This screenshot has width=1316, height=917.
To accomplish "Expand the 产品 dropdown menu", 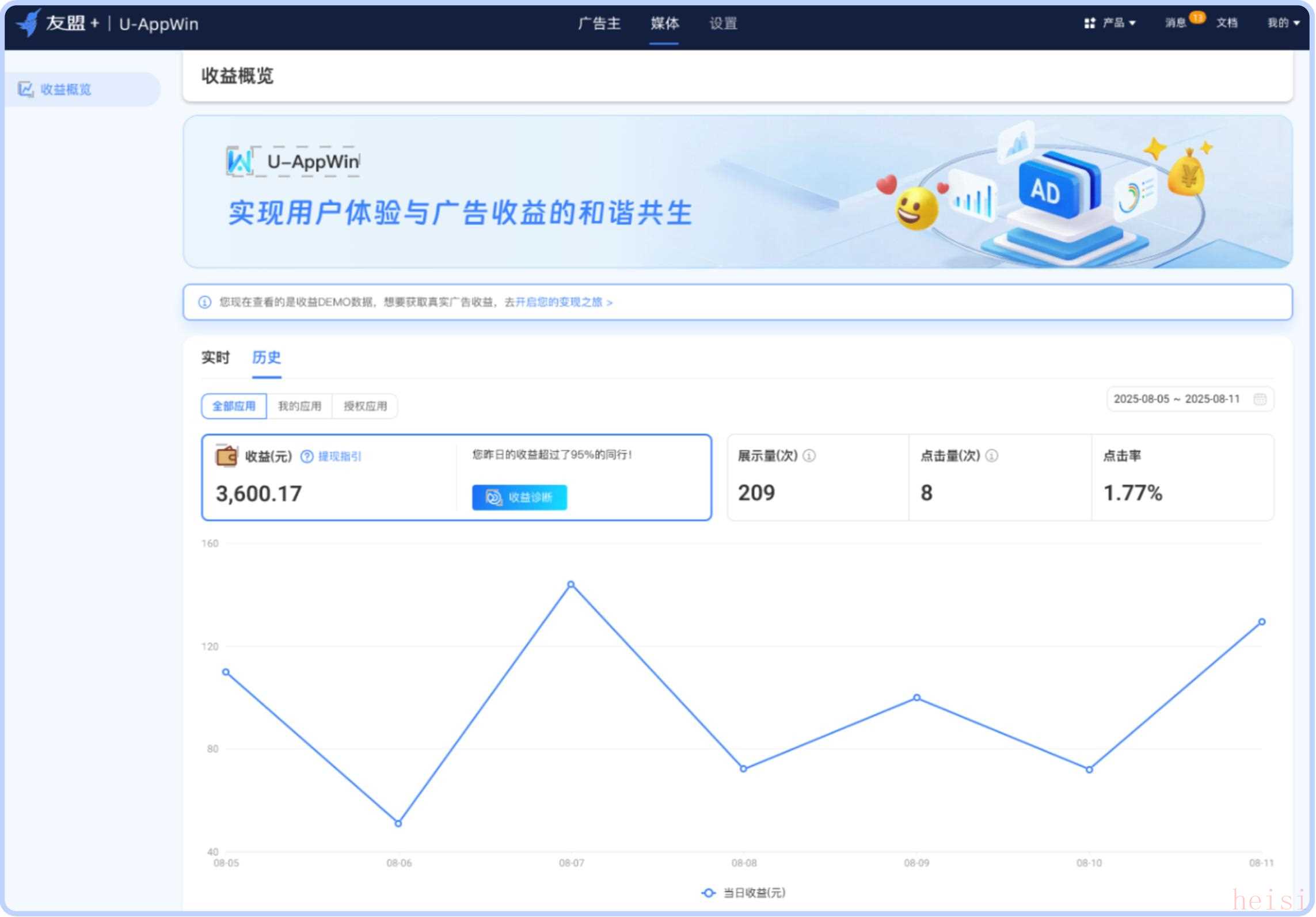I will click(x=1118, y=23).
